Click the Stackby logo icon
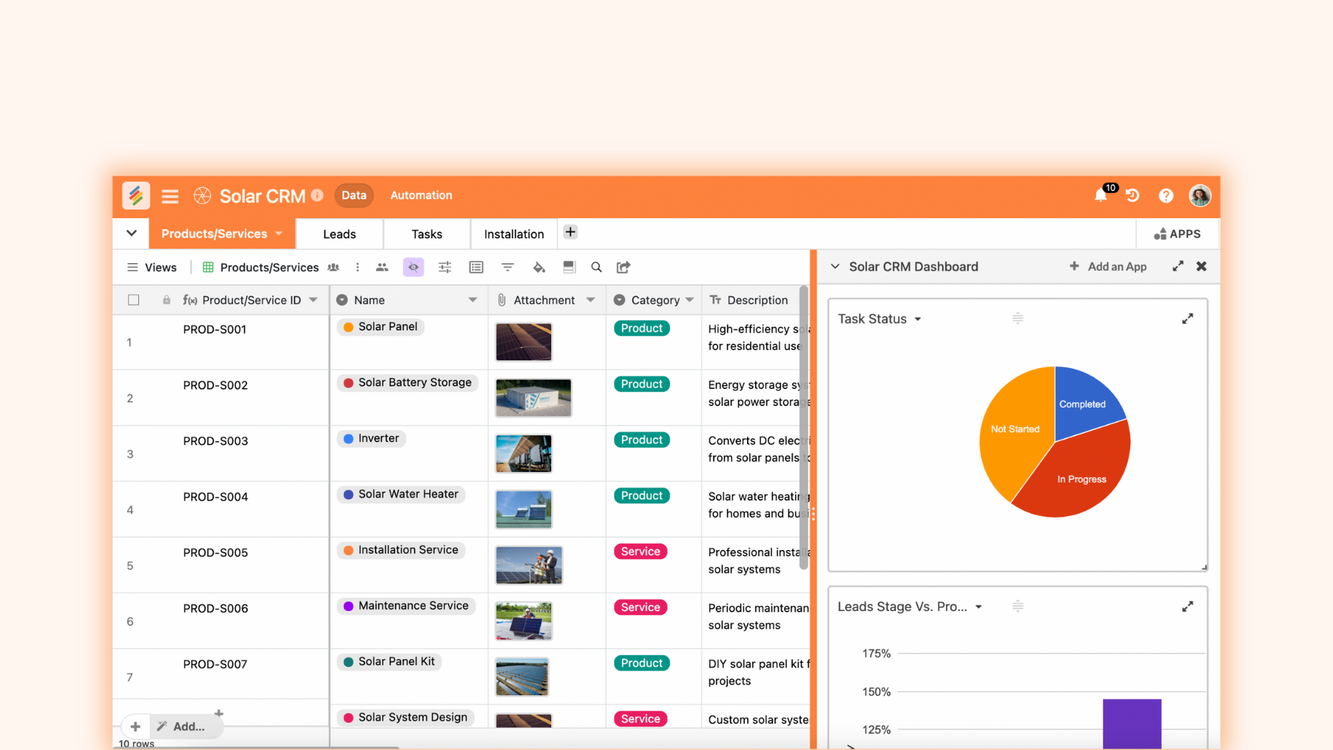The image size is (1333, 750). coord(136,195)
